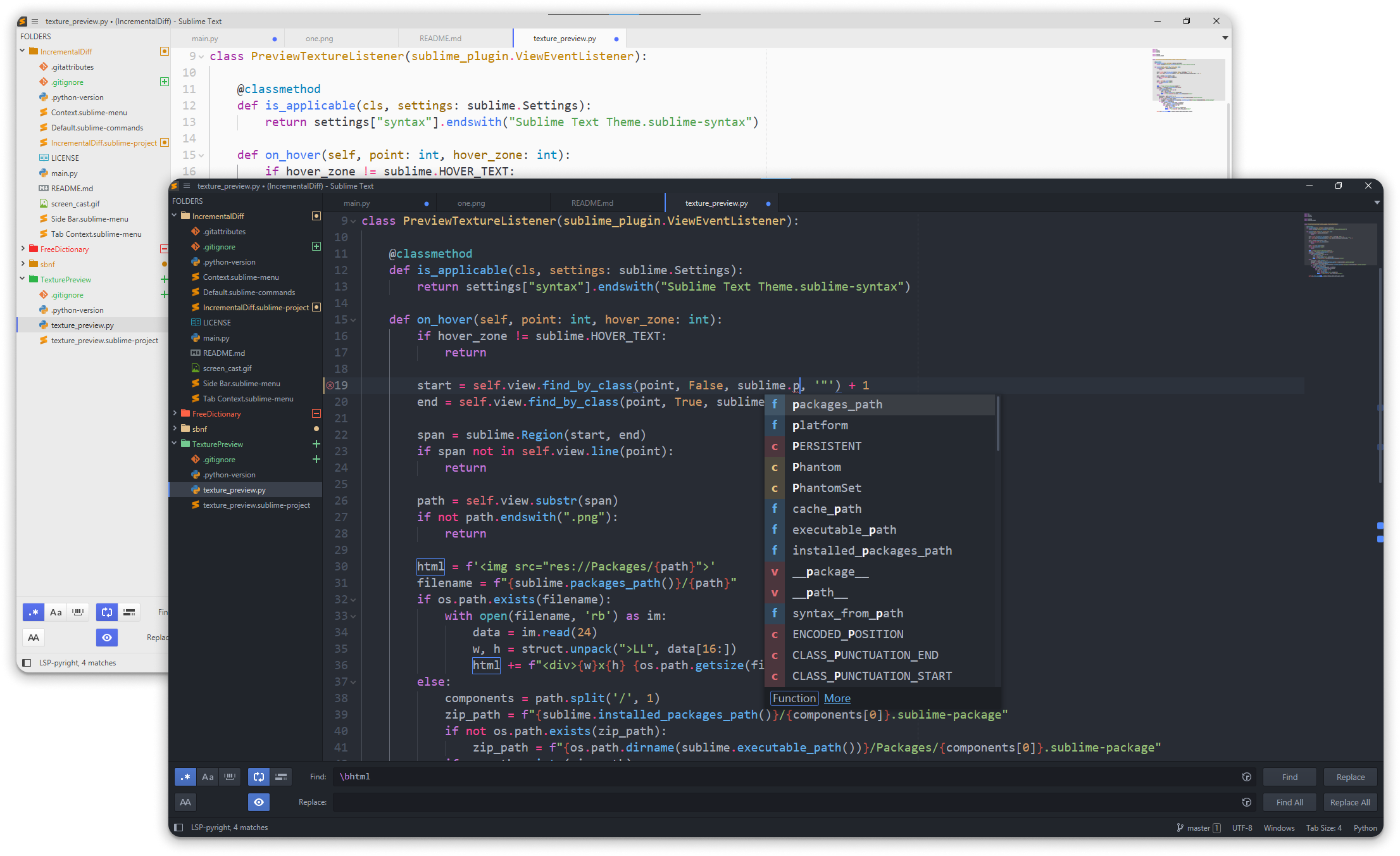Expand FreeDictionary folder in light sidebar
Viewport: 1400px width, 856px height.
click(23, 249)
